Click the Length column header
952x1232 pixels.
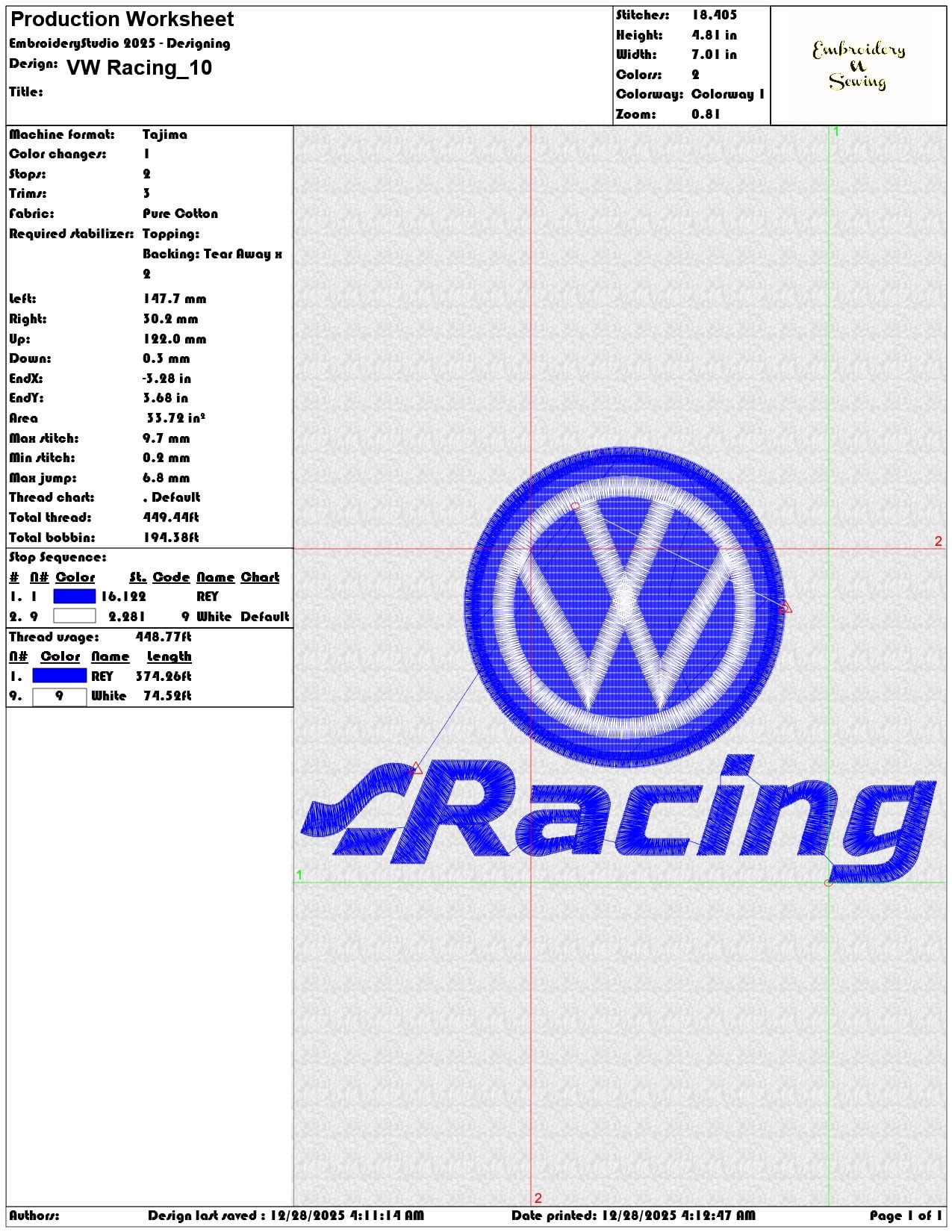pos(169,656)
